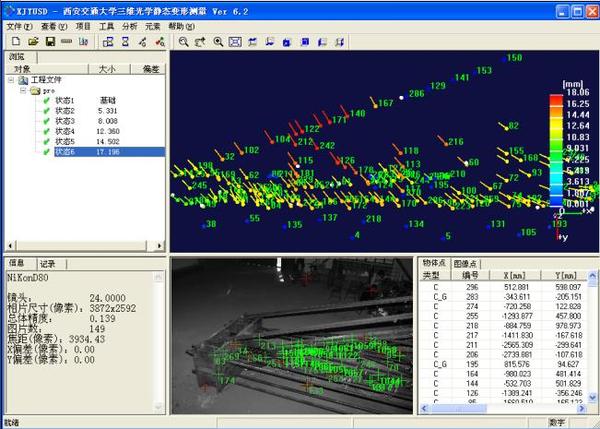The height and width of the screenshot is (429, 600).
Task: Click tree panel scroll-right arrow
Action: [159, 245]
